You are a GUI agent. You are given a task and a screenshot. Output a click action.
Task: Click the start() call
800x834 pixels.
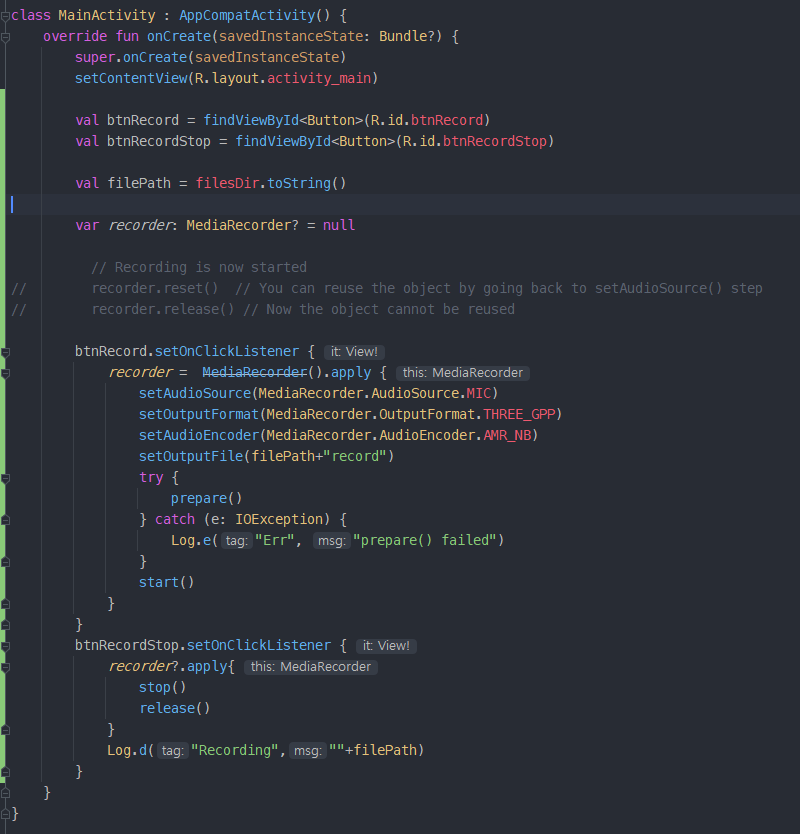pyautogui.click(x=166, y=582)
